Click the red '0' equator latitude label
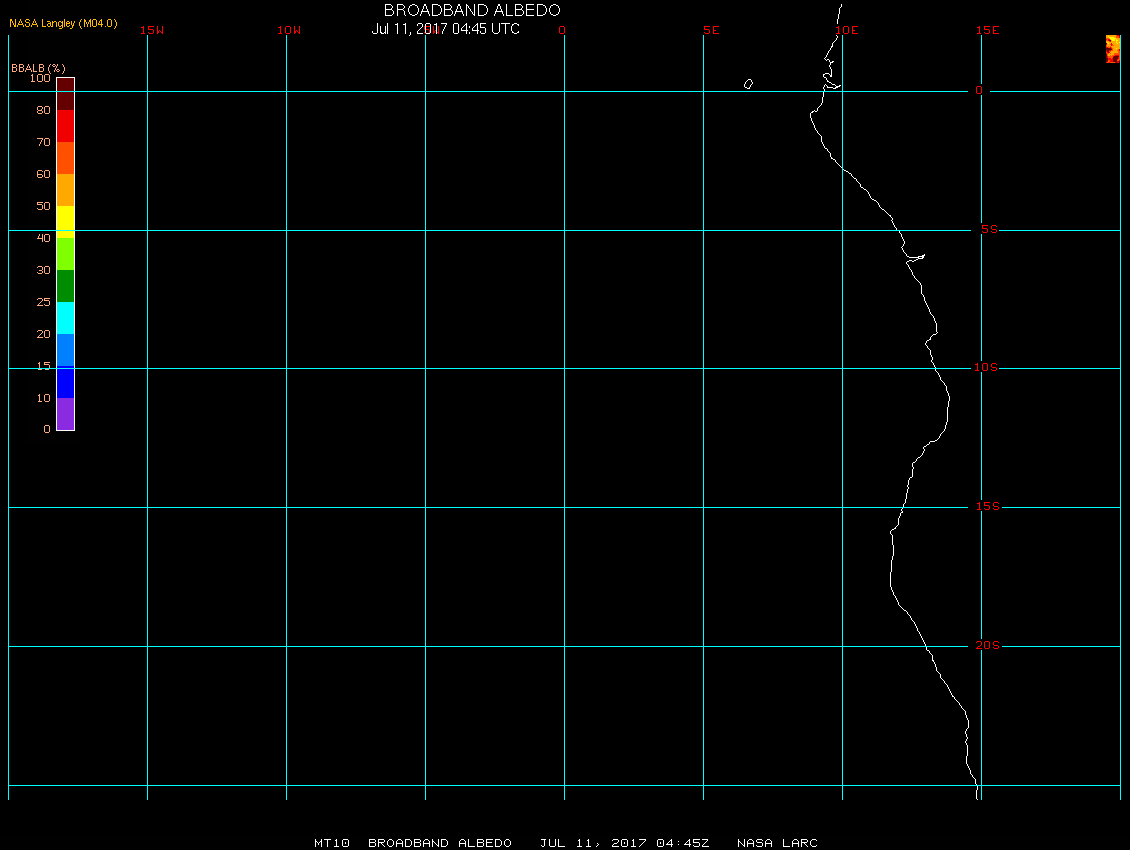Image resolution: width=1130 pixels, height=850 pixels. coord(979,90)
